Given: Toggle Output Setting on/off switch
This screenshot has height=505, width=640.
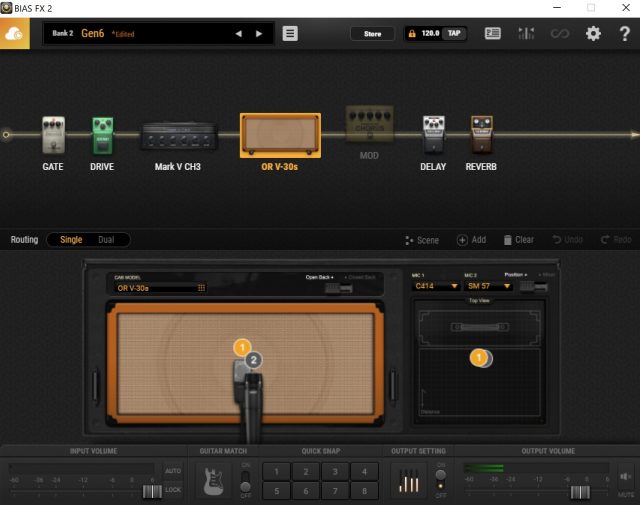Looking at the screenshot, I should point(441,480).
